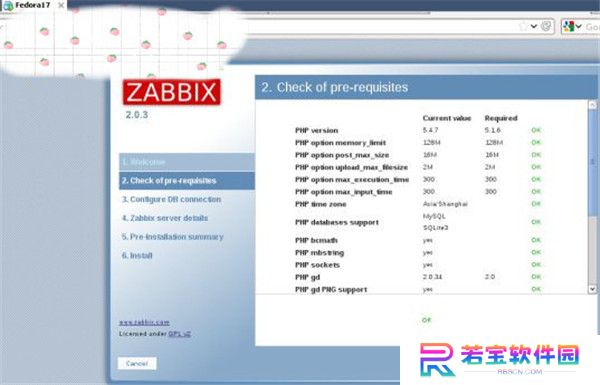
Task: Click the Google search engine icon
Action: 569,27
